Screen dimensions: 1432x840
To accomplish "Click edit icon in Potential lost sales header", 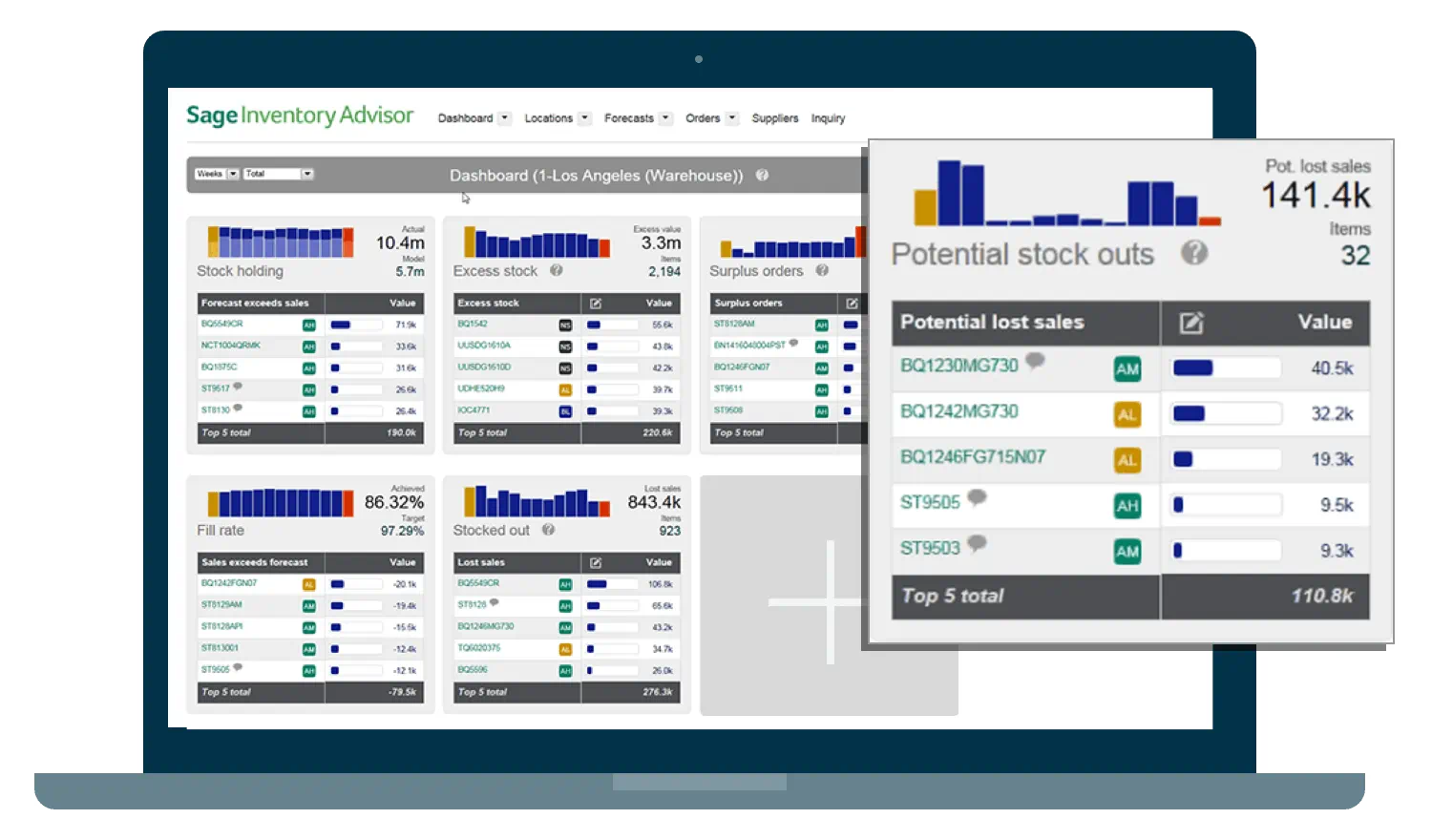I will pyautogui.click(x=1191, y=323).
